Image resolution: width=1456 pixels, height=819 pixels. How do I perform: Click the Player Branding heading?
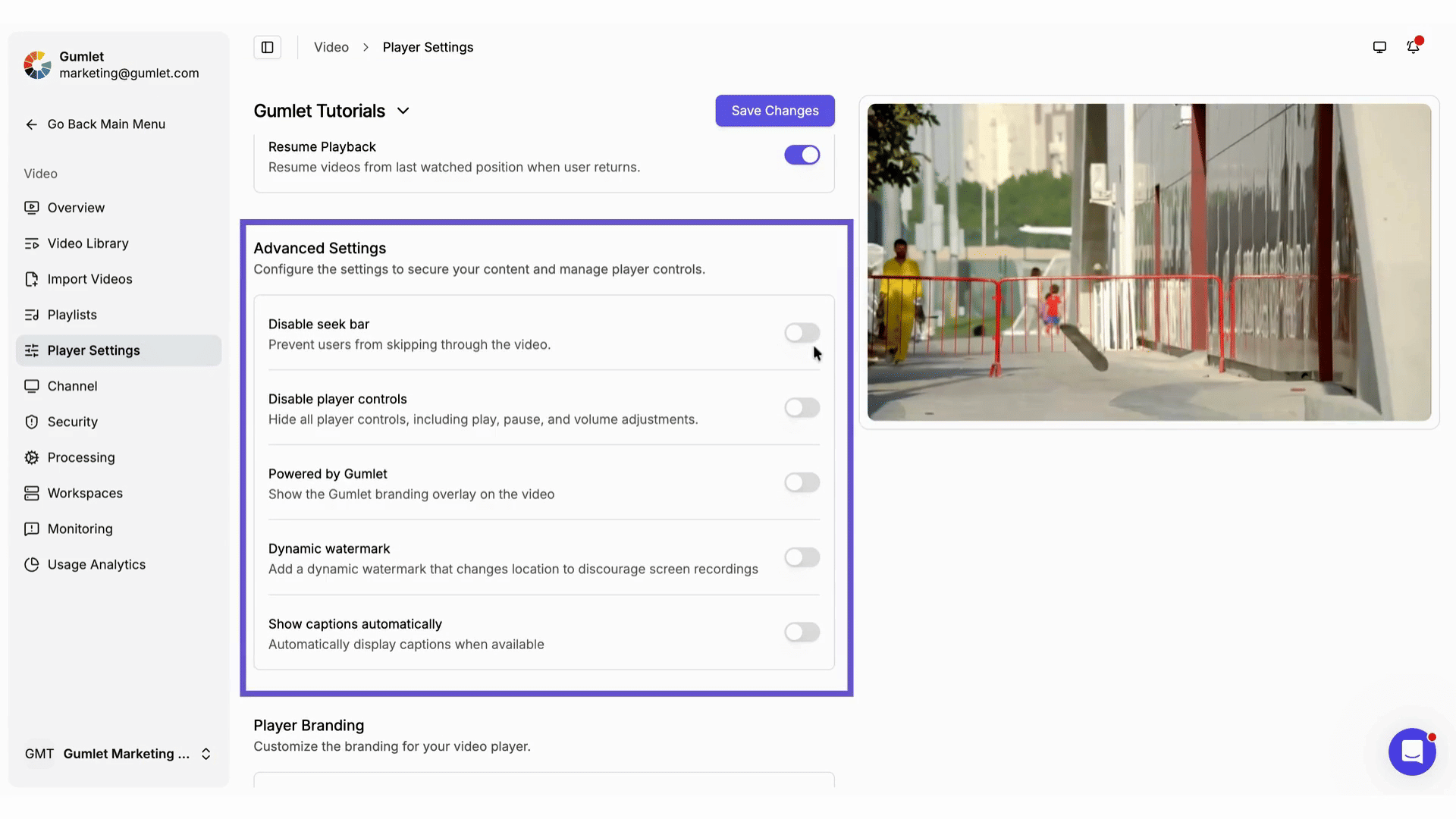tap(309, 726)
